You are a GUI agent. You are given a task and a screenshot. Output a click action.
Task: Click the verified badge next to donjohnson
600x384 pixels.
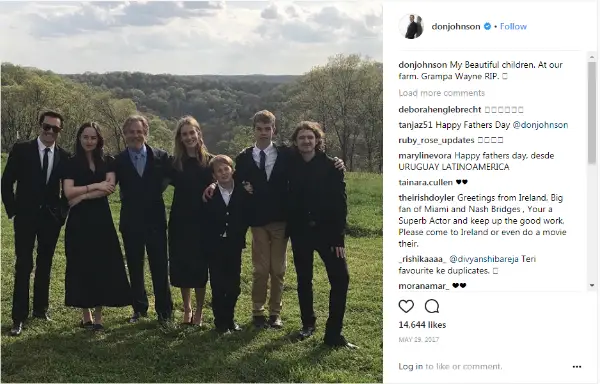coord(487,26)
